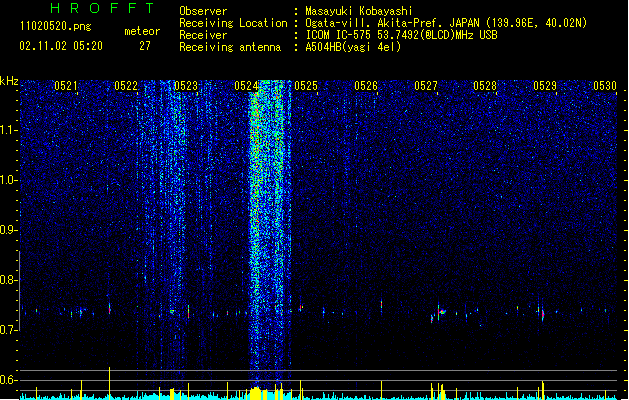Click the Receiving antenna label
629x400 pixels.
coord(230,47)
